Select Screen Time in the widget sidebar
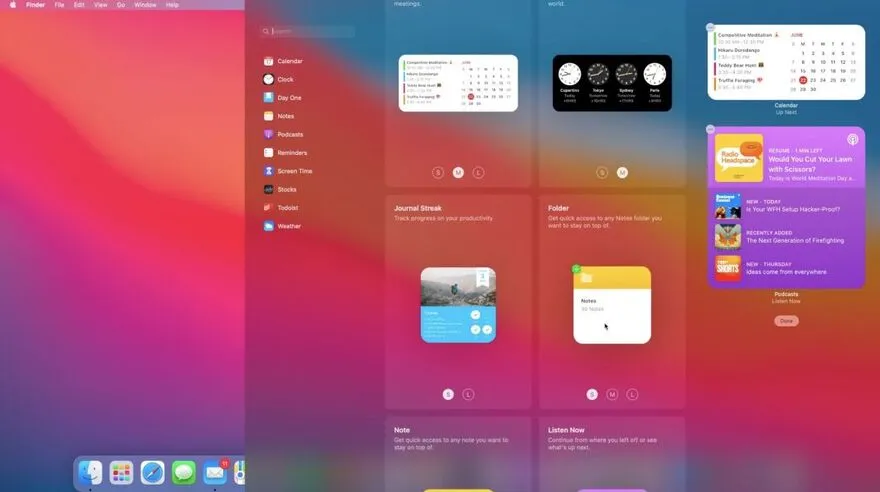The height and width of the screenshot is (492, 880). pyautogui.click(x=288, y=171)
